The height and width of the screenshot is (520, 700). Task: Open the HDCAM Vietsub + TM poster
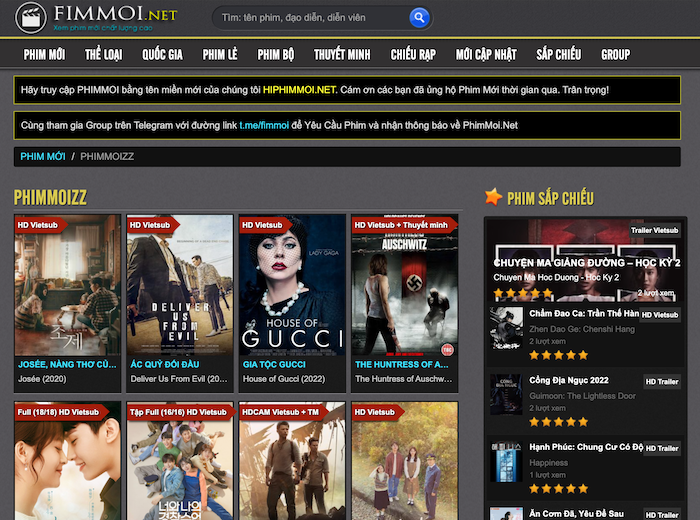click(x=292, y=461)
